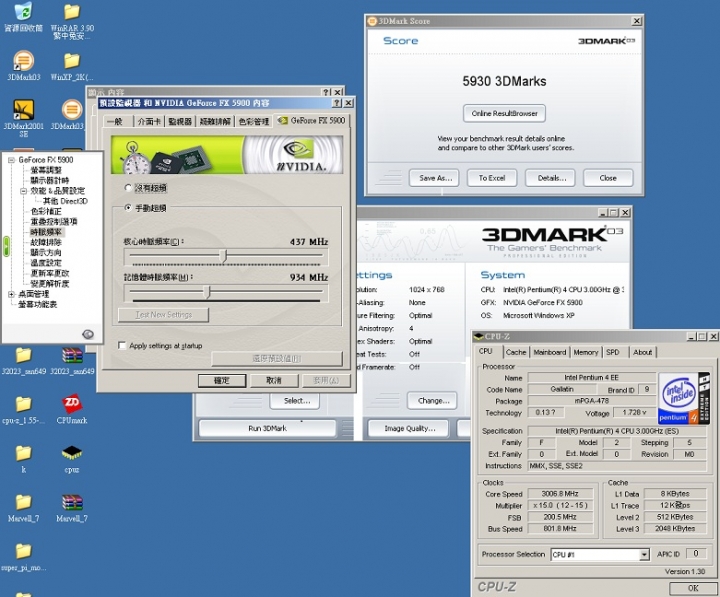Enable 'Apply settings at startup' checkbox
Image resolution: width=720 pixels, height=597 pixels.
coord(122,345)
